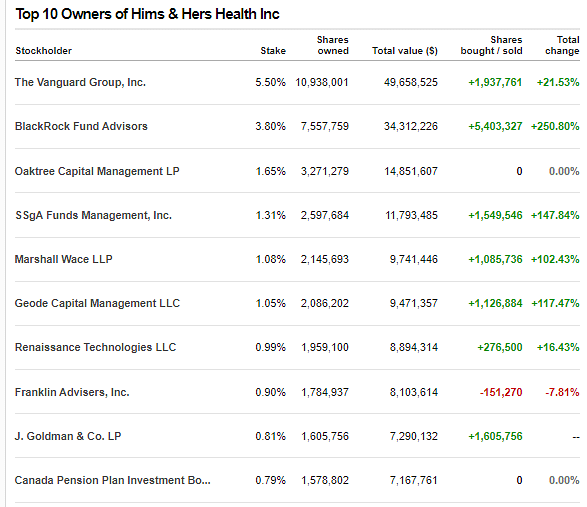Image resolution: width=587 pixels, height=507 pixels.
Task: Click total value 8,103,614
Action: [414, 392]
